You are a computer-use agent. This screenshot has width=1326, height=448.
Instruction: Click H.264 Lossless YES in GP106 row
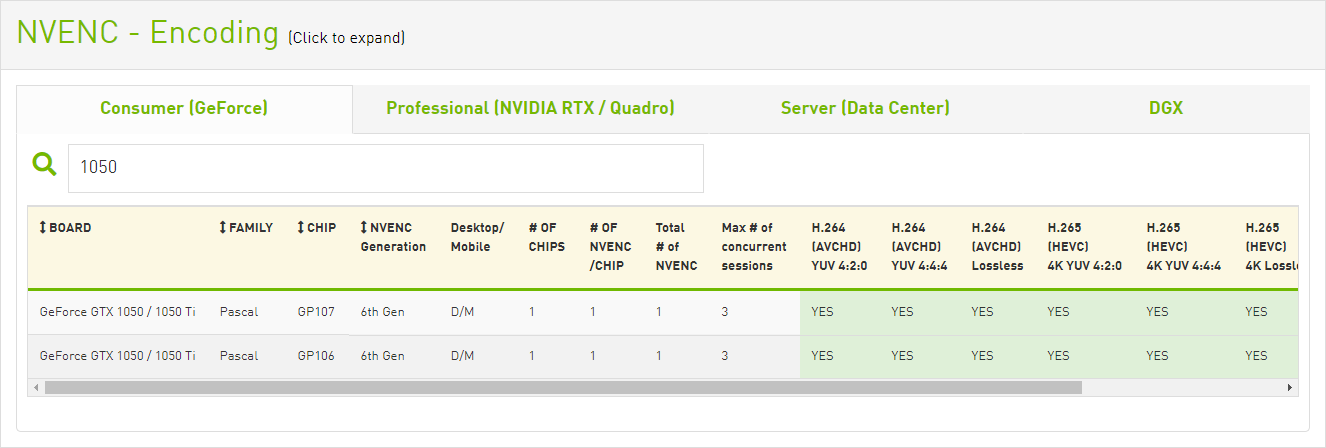coord(982,356)
